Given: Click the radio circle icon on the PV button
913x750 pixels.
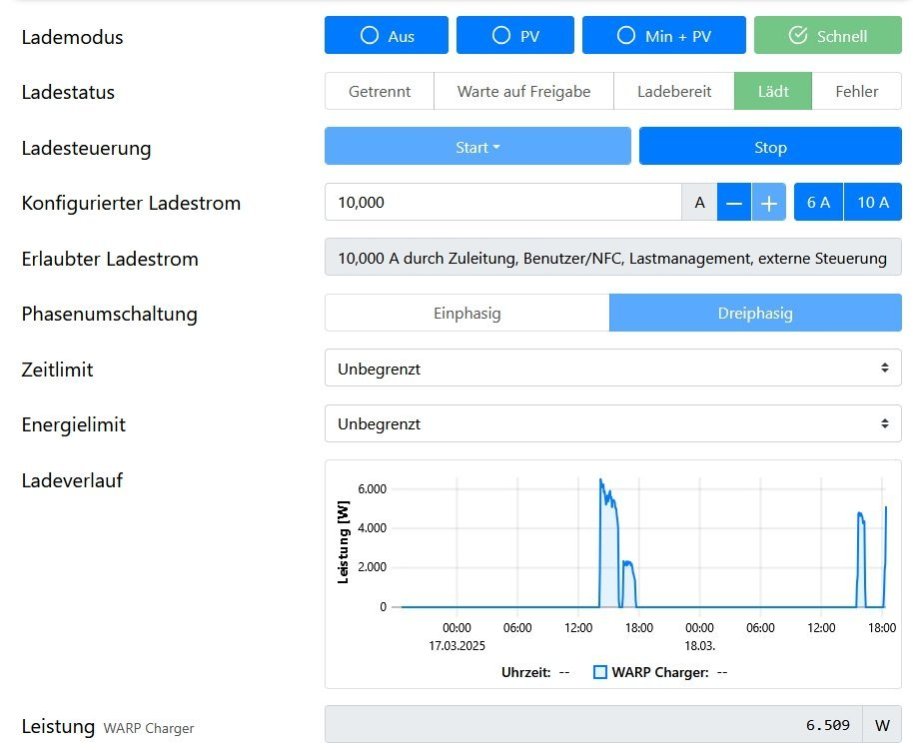Looking at the screenshot, I should tap(500, 35).
